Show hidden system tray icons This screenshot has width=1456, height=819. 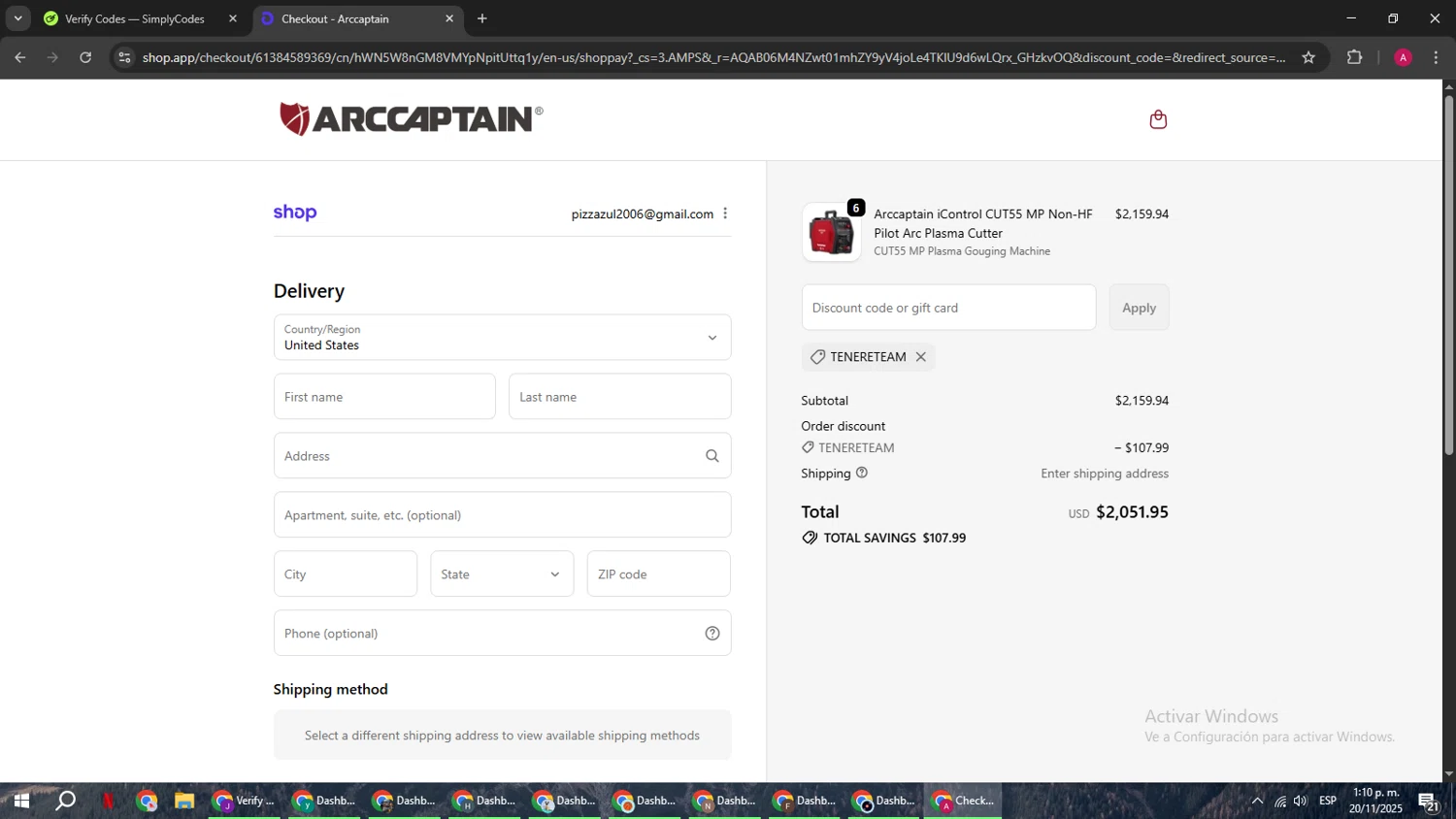1257,802
